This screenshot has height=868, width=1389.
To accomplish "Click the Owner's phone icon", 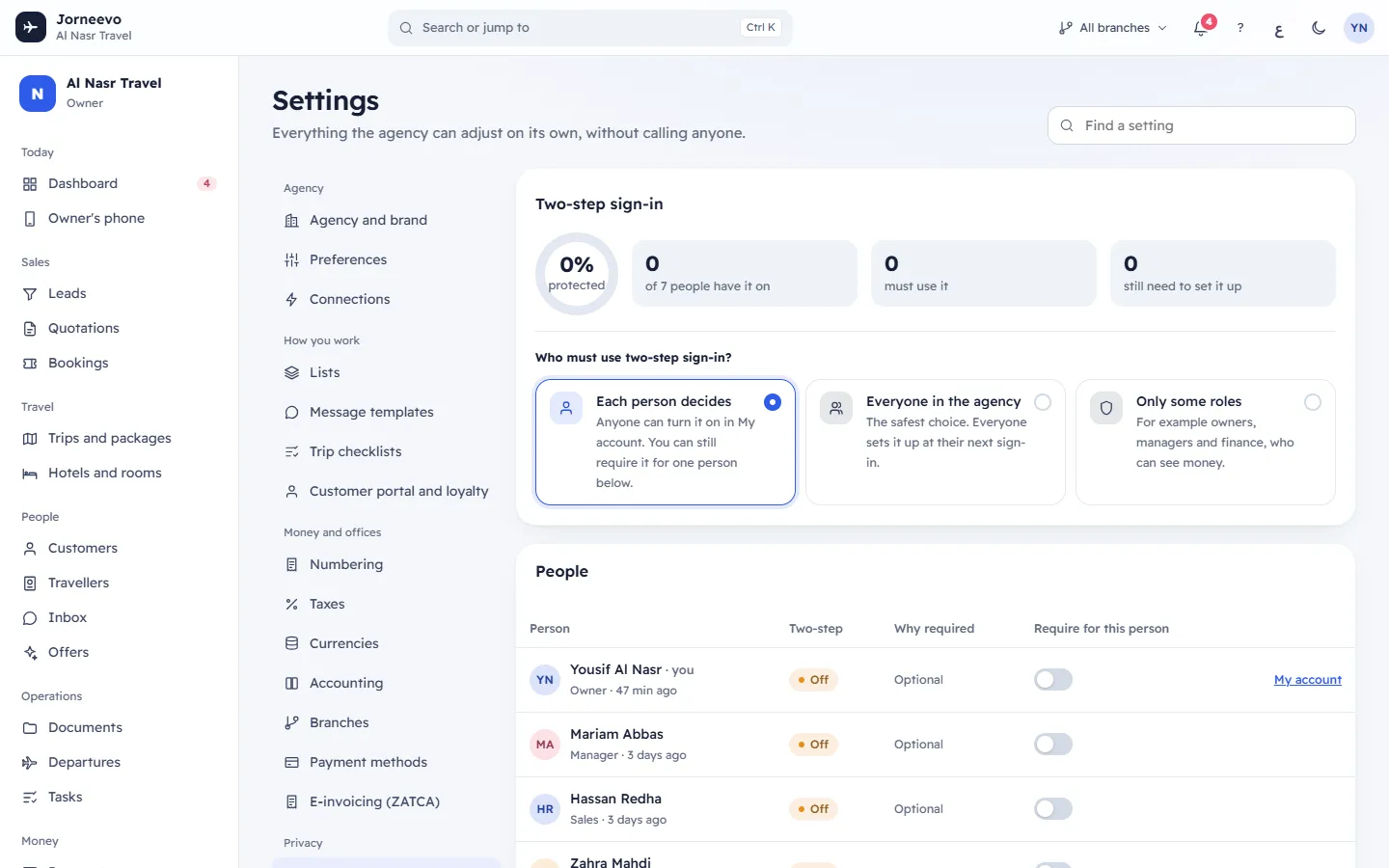I will (x=30, y=218).
